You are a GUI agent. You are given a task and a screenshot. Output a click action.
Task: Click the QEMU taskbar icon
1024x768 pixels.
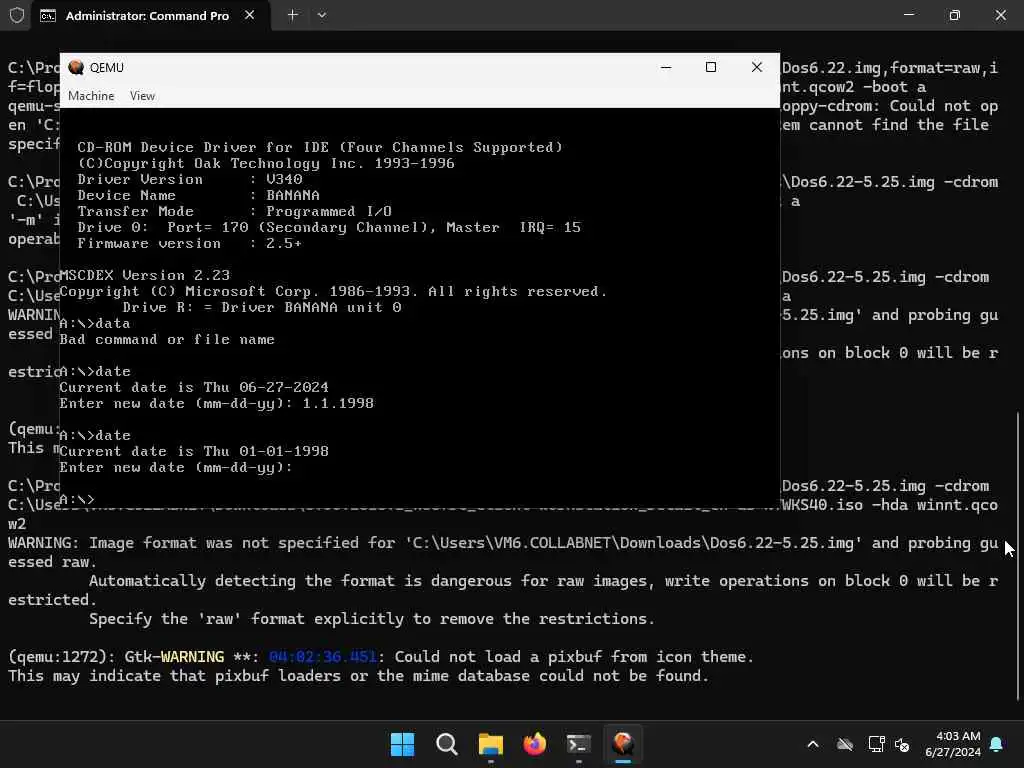623,744
